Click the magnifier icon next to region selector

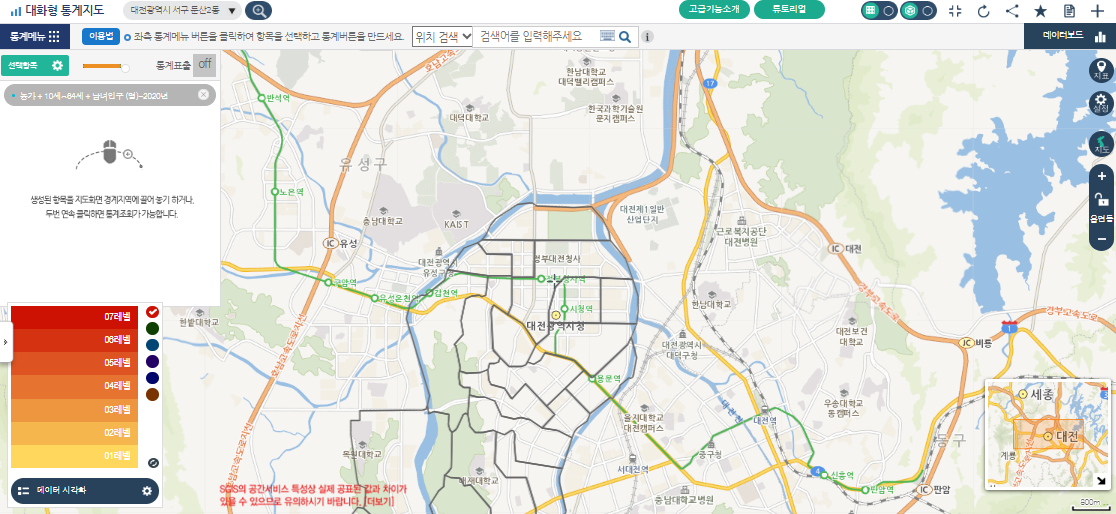(258, 11)
